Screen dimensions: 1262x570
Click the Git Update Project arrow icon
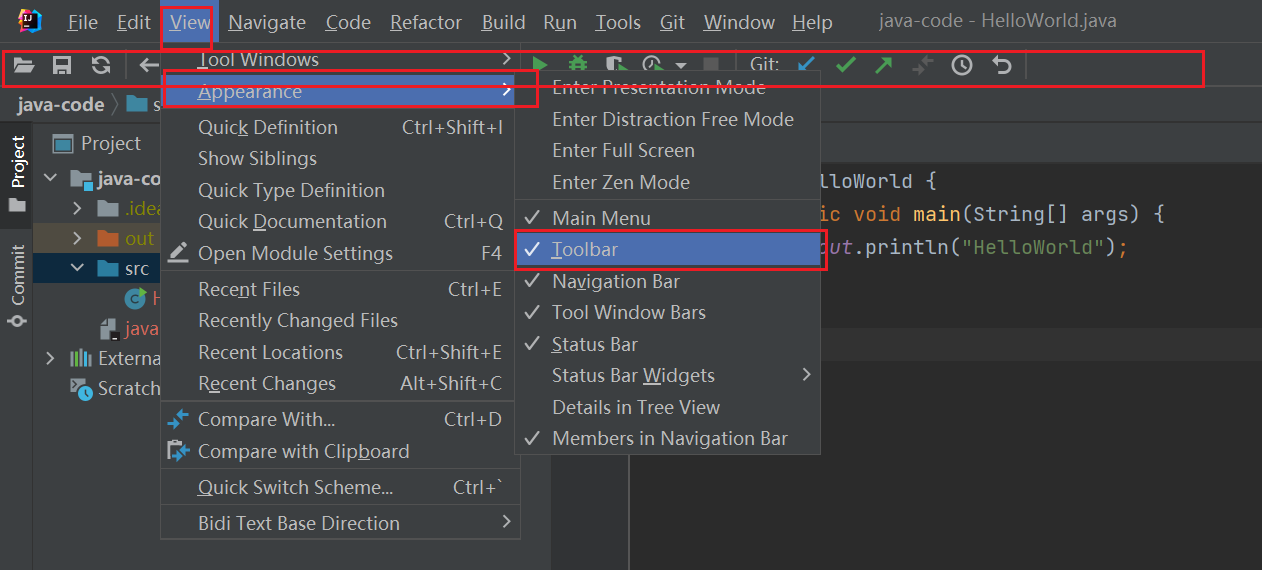tap(806, 66)
